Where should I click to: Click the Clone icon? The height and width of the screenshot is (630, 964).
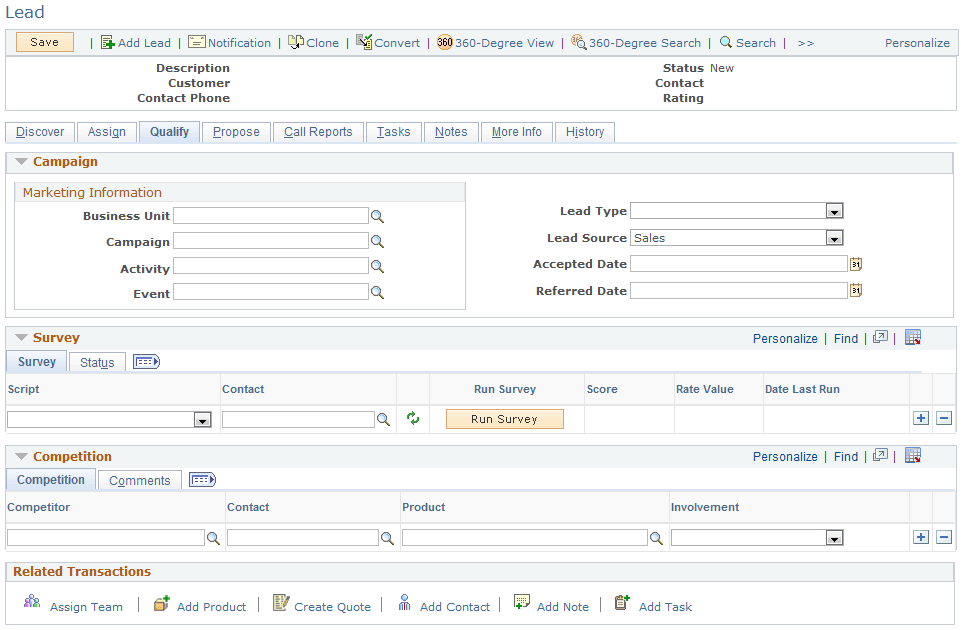click(296, 42)
